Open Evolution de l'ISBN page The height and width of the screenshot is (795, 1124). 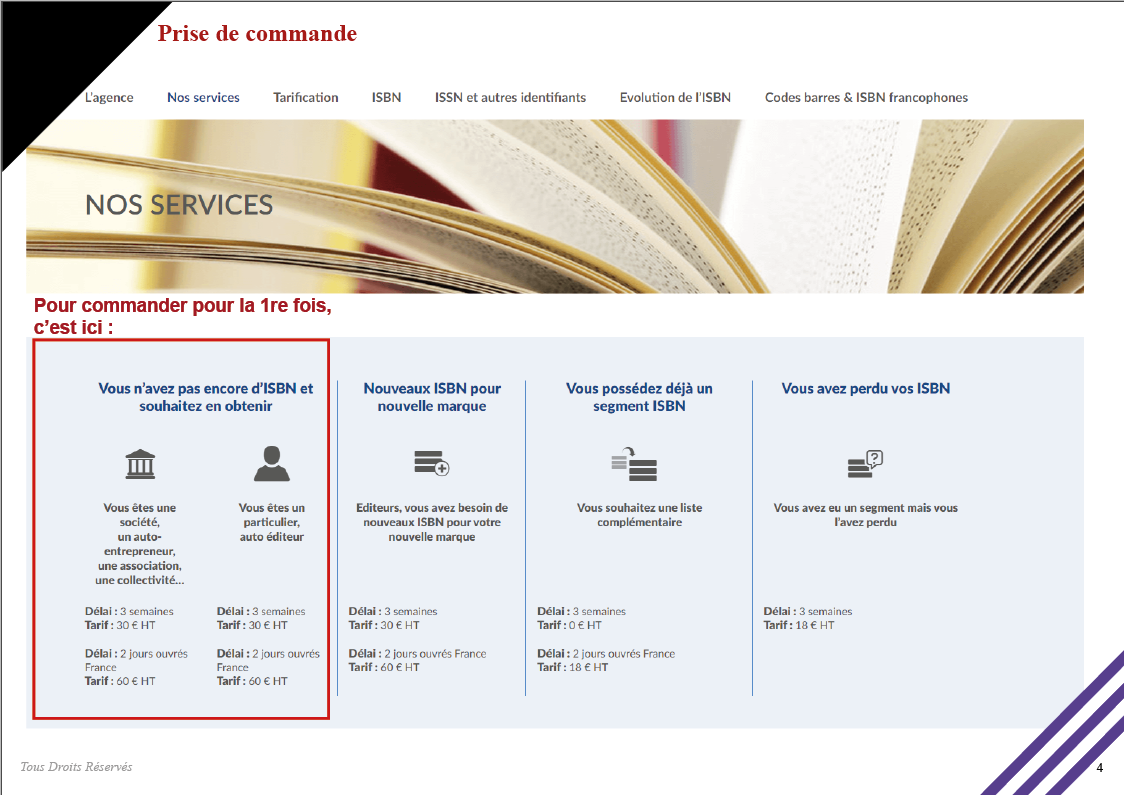[675, 97]
